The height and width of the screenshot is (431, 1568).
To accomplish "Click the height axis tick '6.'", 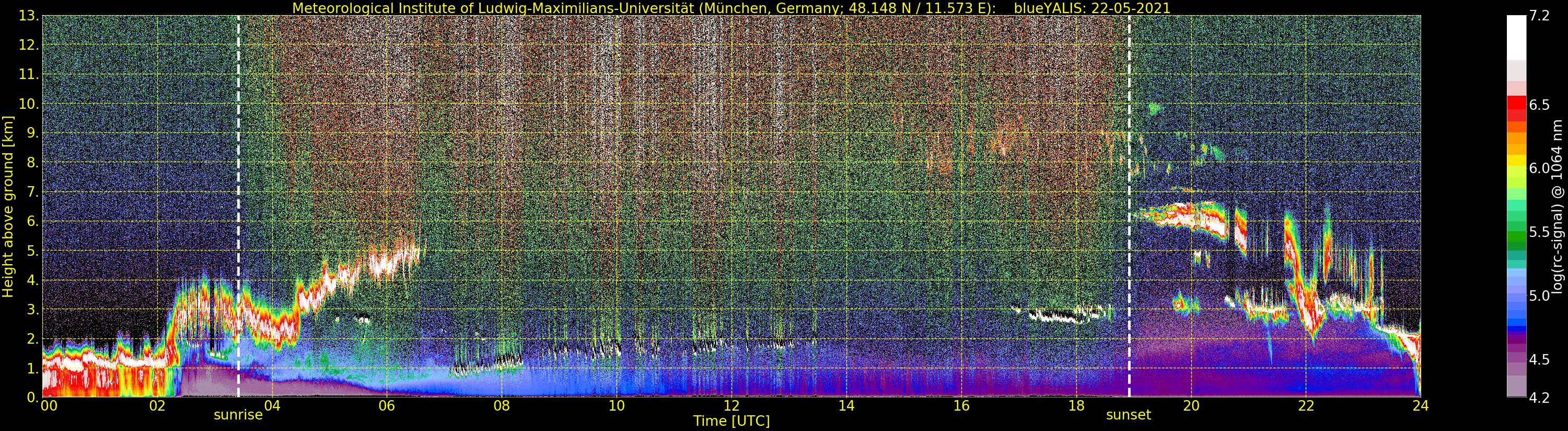I will click(x=33, y=221).
